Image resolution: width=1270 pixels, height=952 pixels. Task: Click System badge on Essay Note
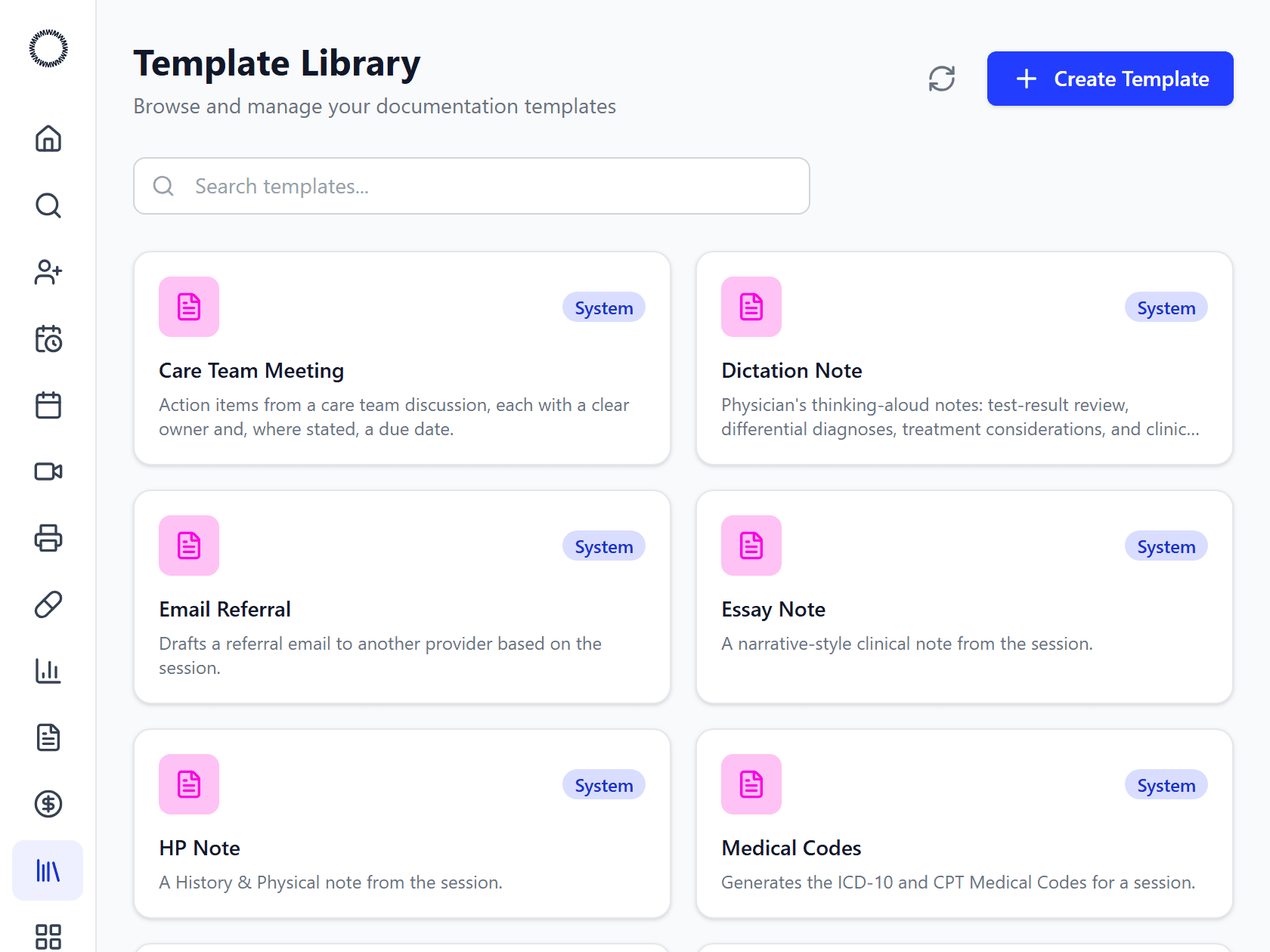click(x=1166, y=546)
